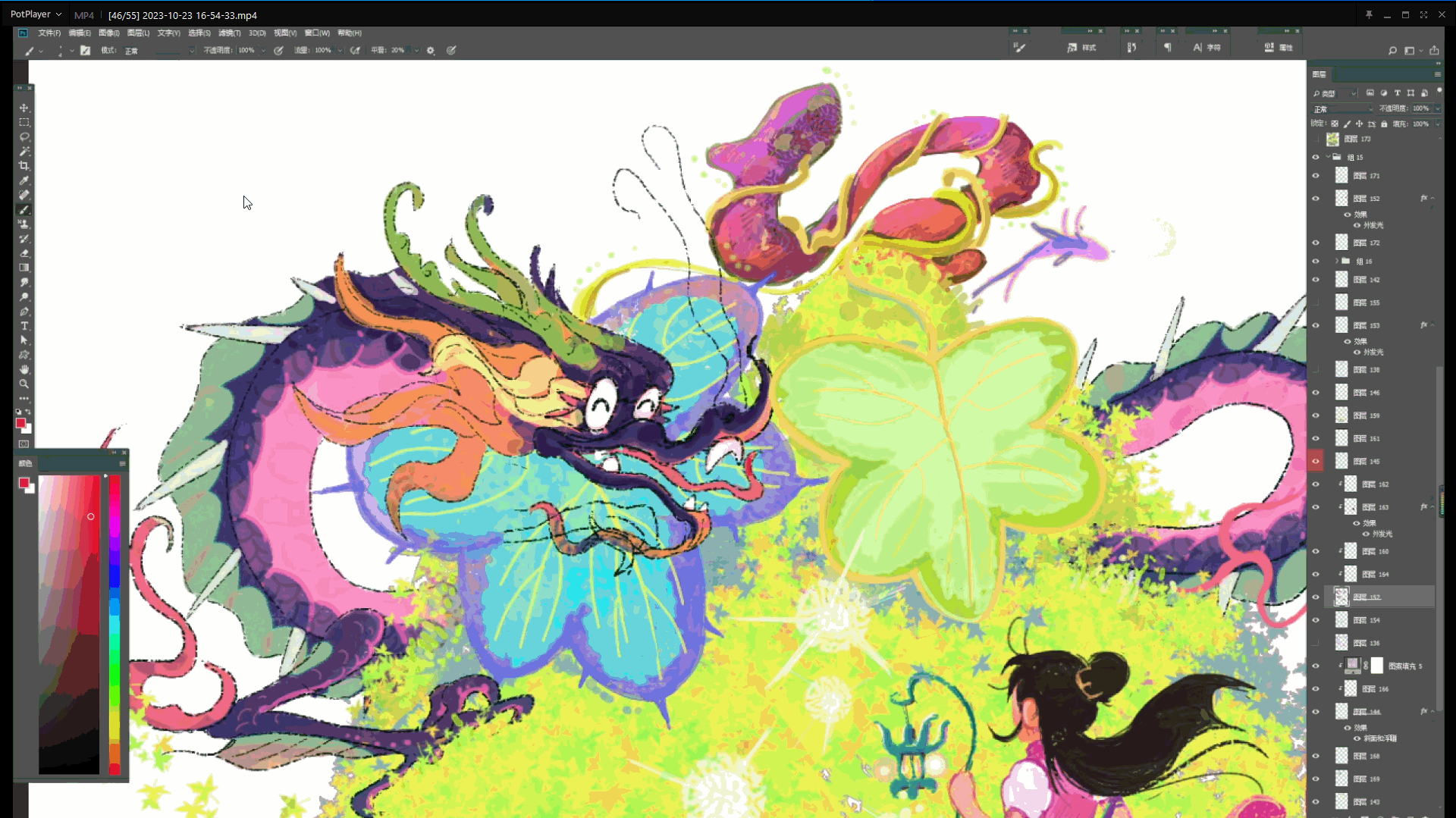Collapse the 组 15 group
The height and width of the screenshot is (818, 1456).
tap(1328, 157)
